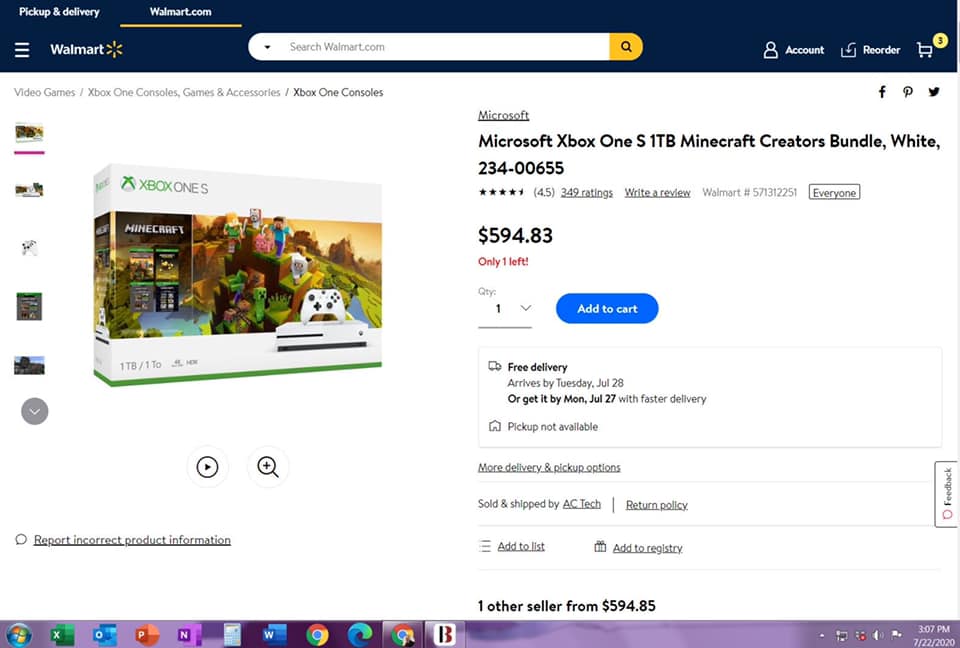Switch to Pickup & delivery tab
960x648 pixels.
tap(59, 12)
